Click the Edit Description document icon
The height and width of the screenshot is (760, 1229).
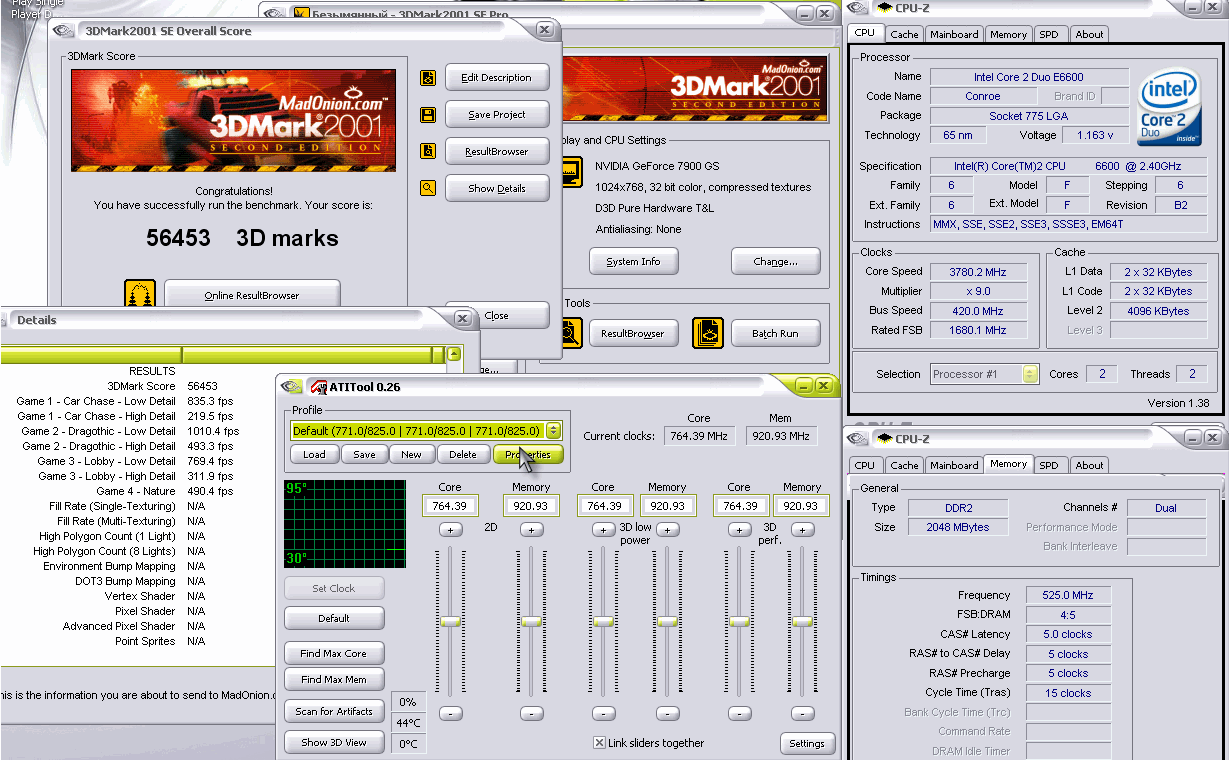(x=428, y=78)
